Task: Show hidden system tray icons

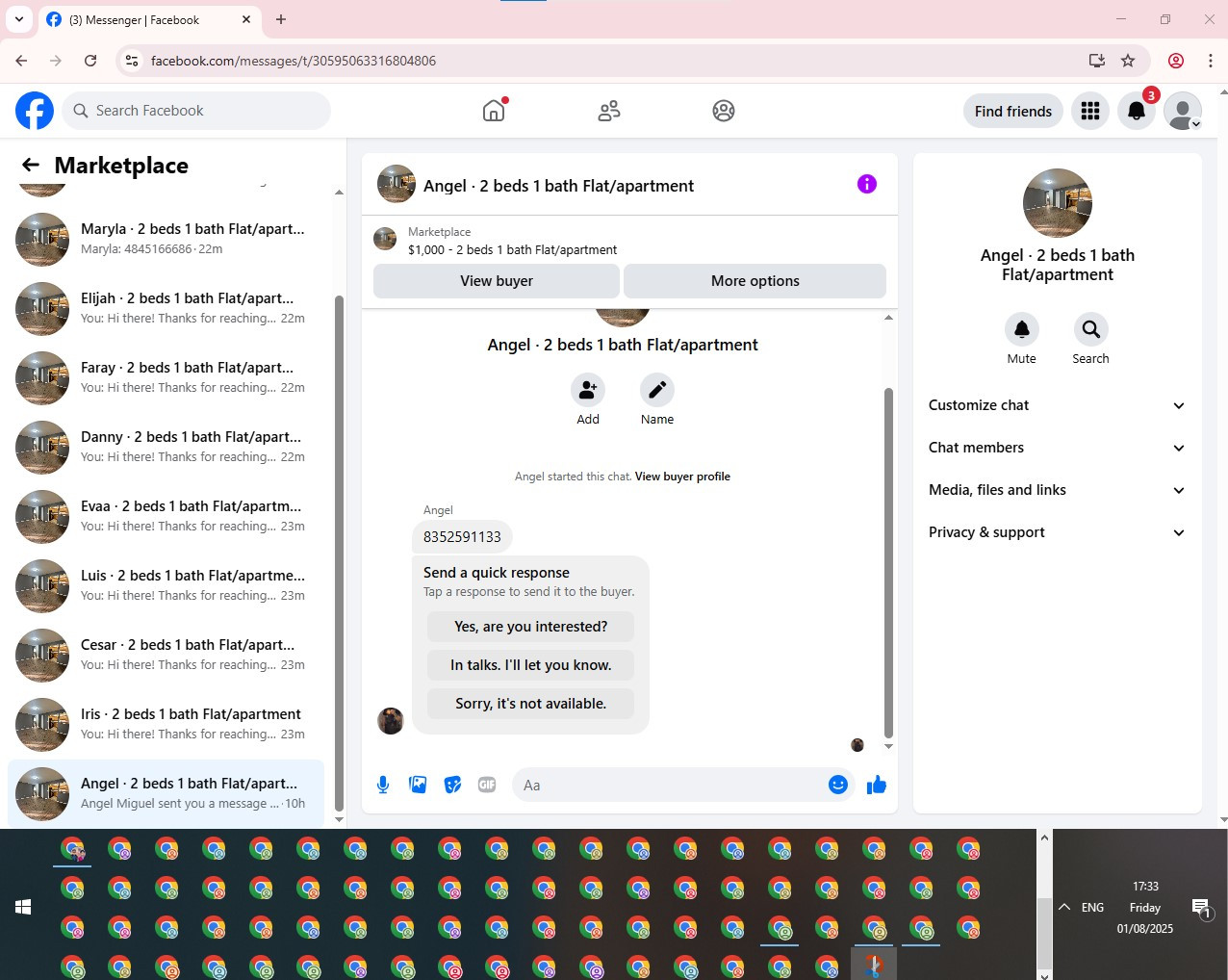Action: click(x=1064, y=907)
